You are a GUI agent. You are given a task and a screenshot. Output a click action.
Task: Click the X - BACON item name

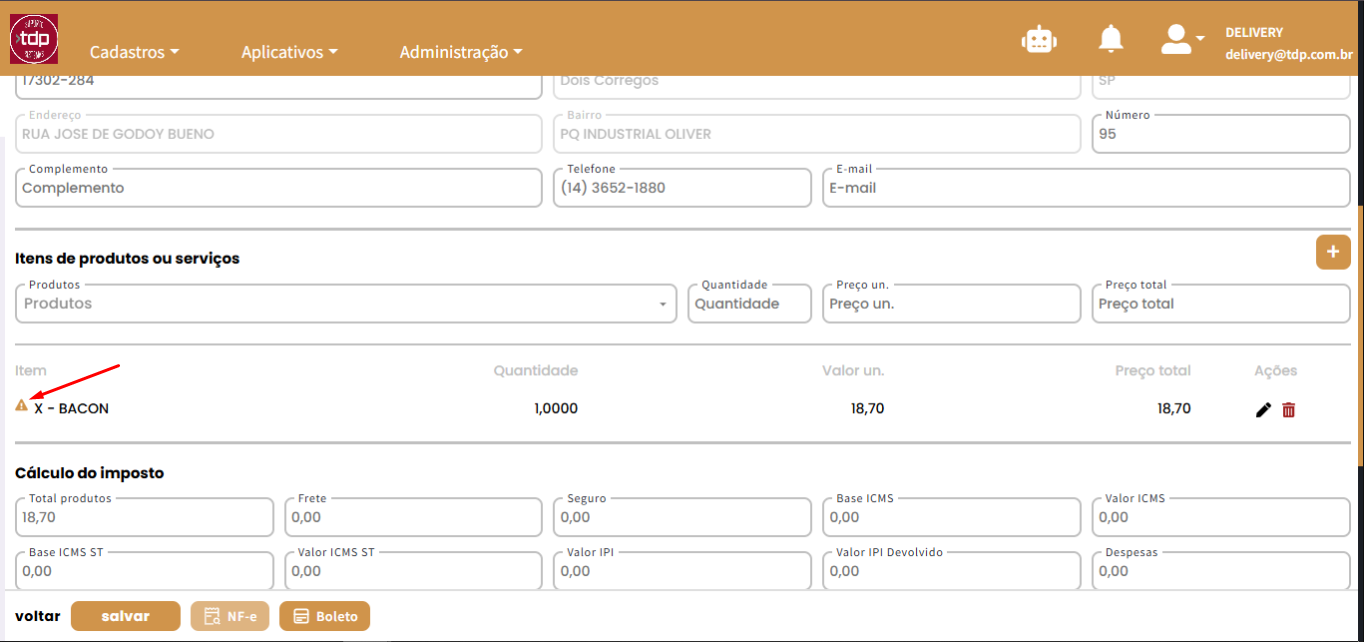click(x=71, y=409)
